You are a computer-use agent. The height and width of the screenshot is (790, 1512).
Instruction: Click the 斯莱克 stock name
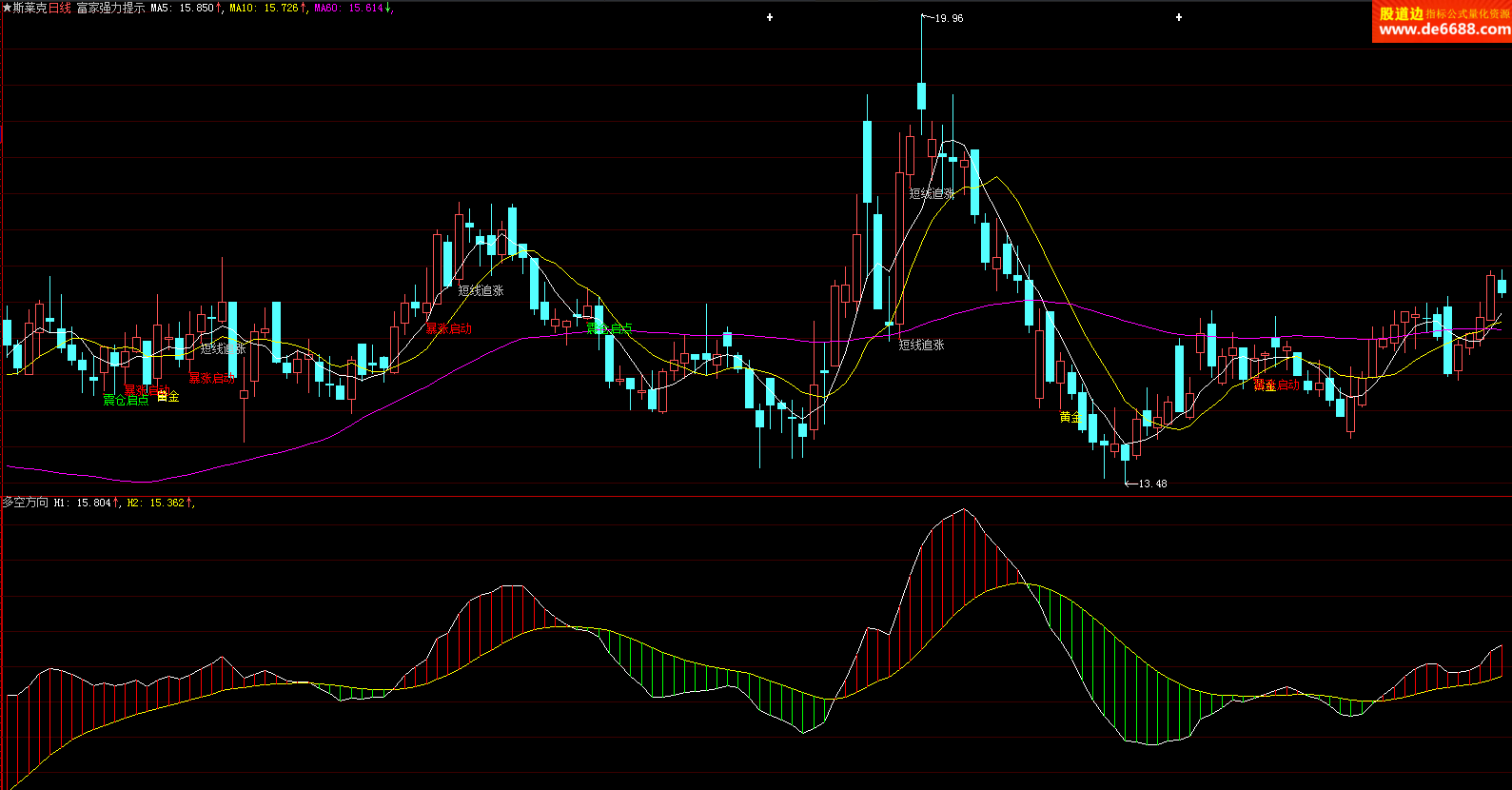coord(29,8)
